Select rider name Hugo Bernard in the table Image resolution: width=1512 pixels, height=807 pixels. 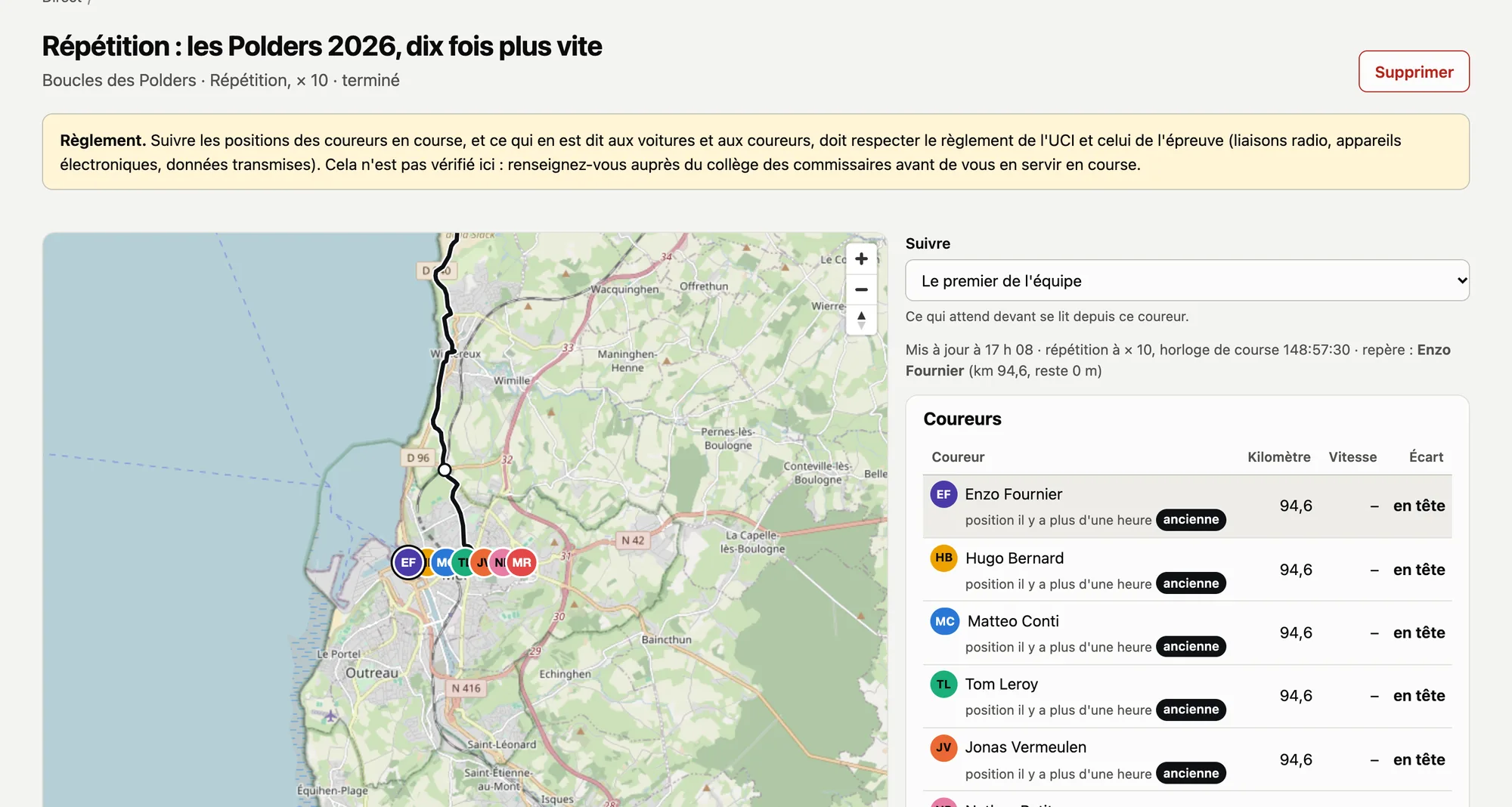[x=1014, y=558]
